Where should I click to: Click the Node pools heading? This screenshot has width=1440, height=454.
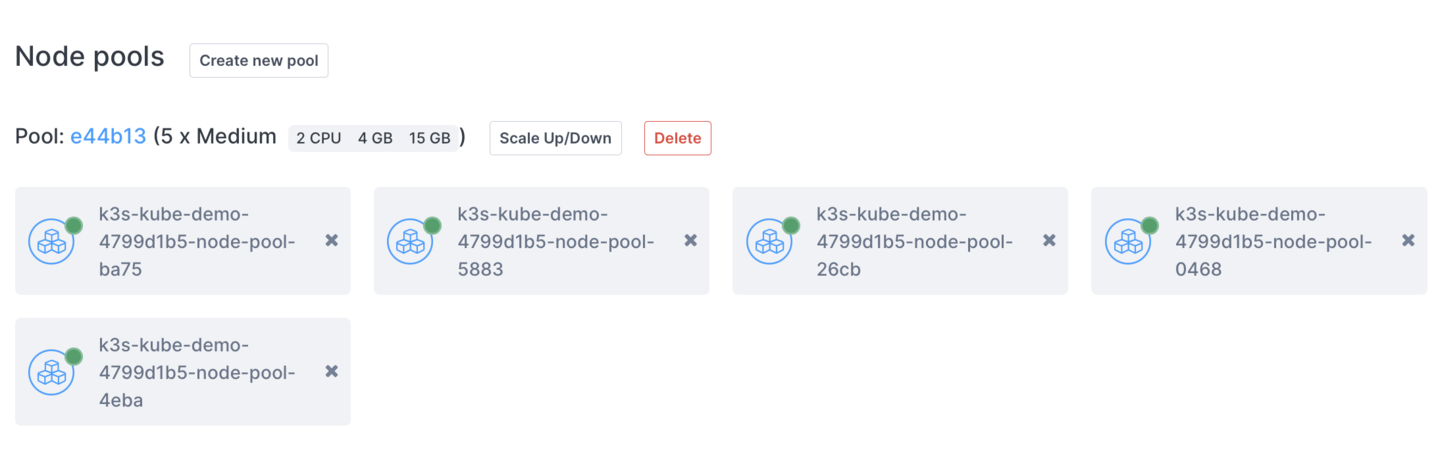(x=90, y=57)
